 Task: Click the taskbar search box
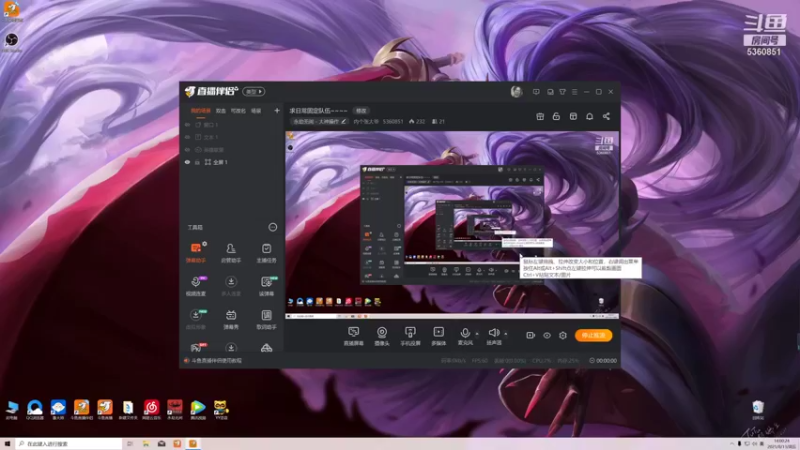(x=69, y=444)
